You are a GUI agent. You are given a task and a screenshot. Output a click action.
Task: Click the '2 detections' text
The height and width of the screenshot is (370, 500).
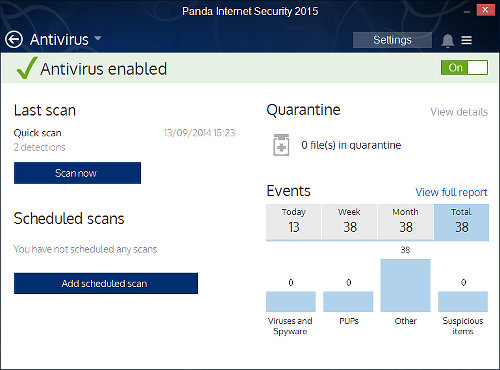(x=39, y=147)
